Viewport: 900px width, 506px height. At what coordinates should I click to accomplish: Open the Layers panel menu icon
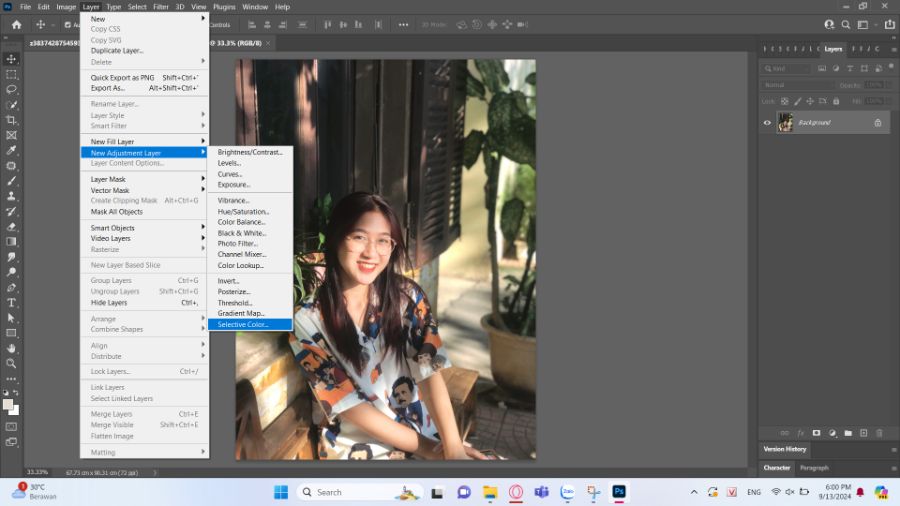[894, 49]
